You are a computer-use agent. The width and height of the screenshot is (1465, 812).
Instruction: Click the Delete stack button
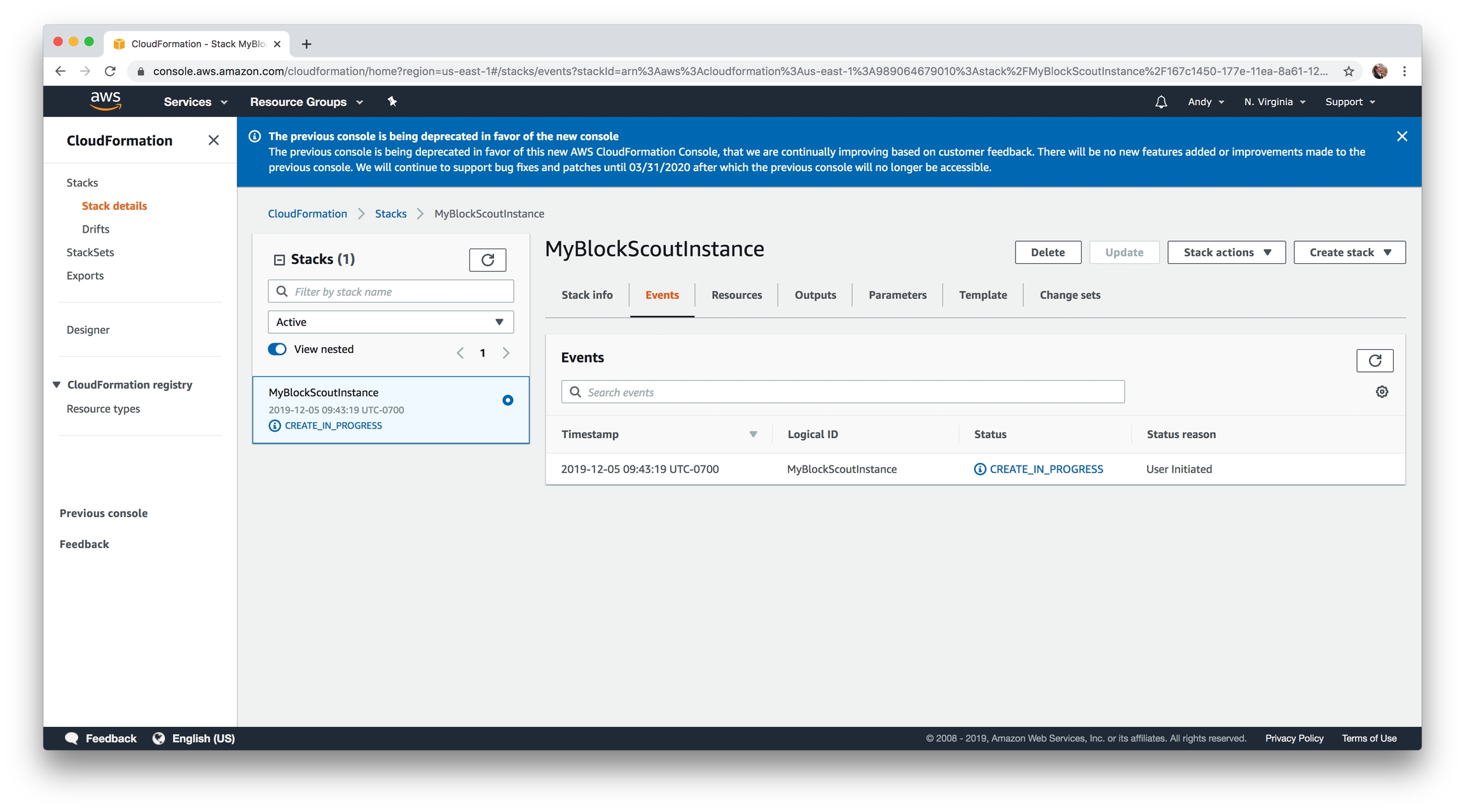coord(1048,252)
